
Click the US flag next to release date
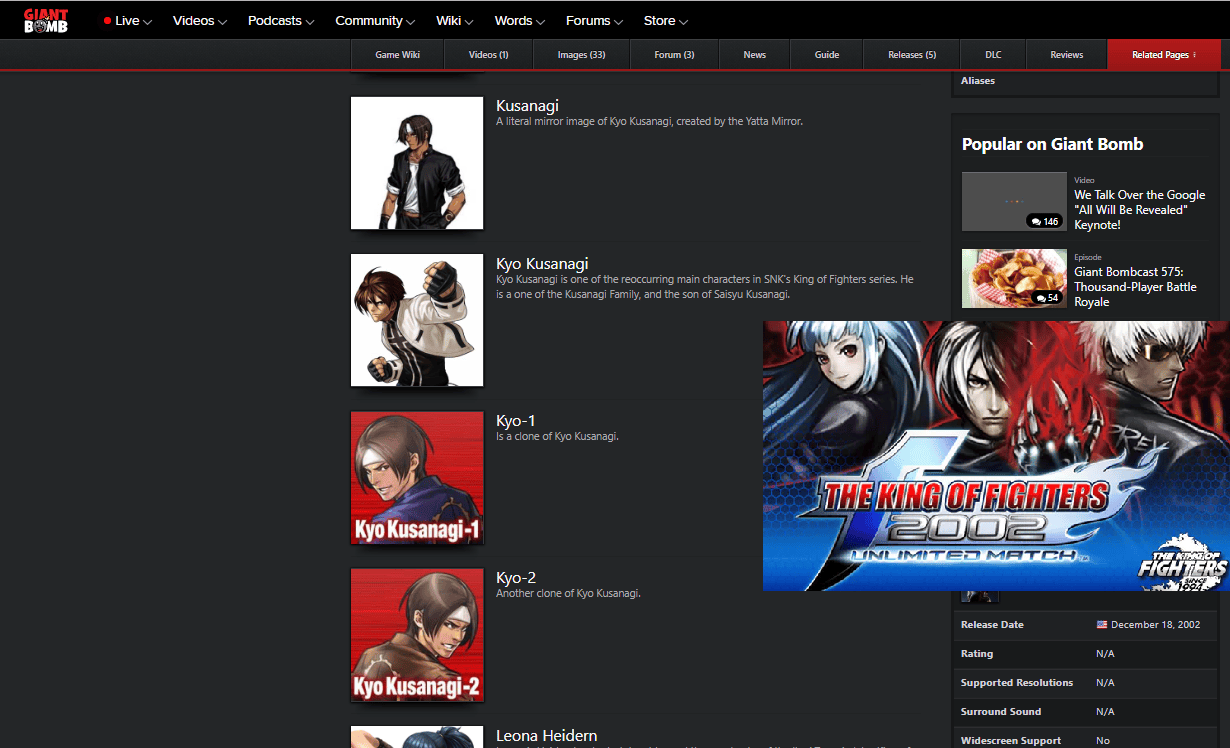(1102, 625)
